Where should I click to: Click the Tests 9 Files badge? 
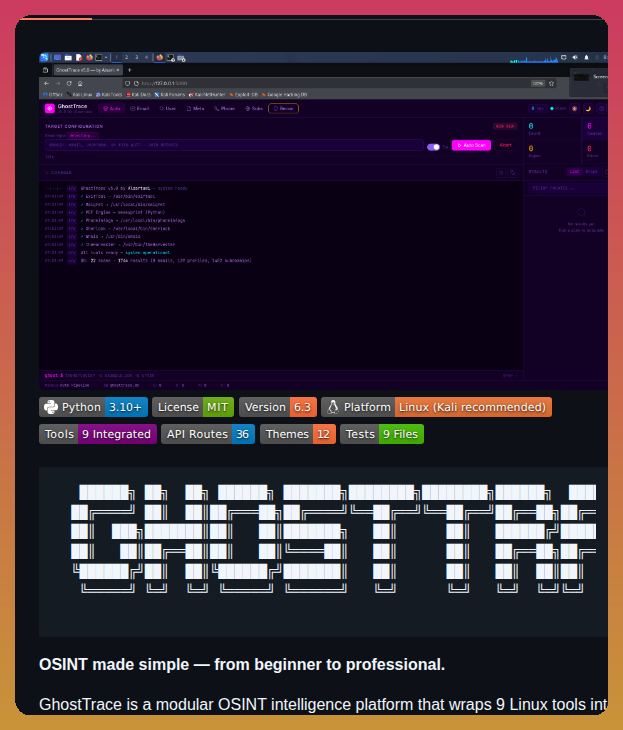click(x=382, y=434)
